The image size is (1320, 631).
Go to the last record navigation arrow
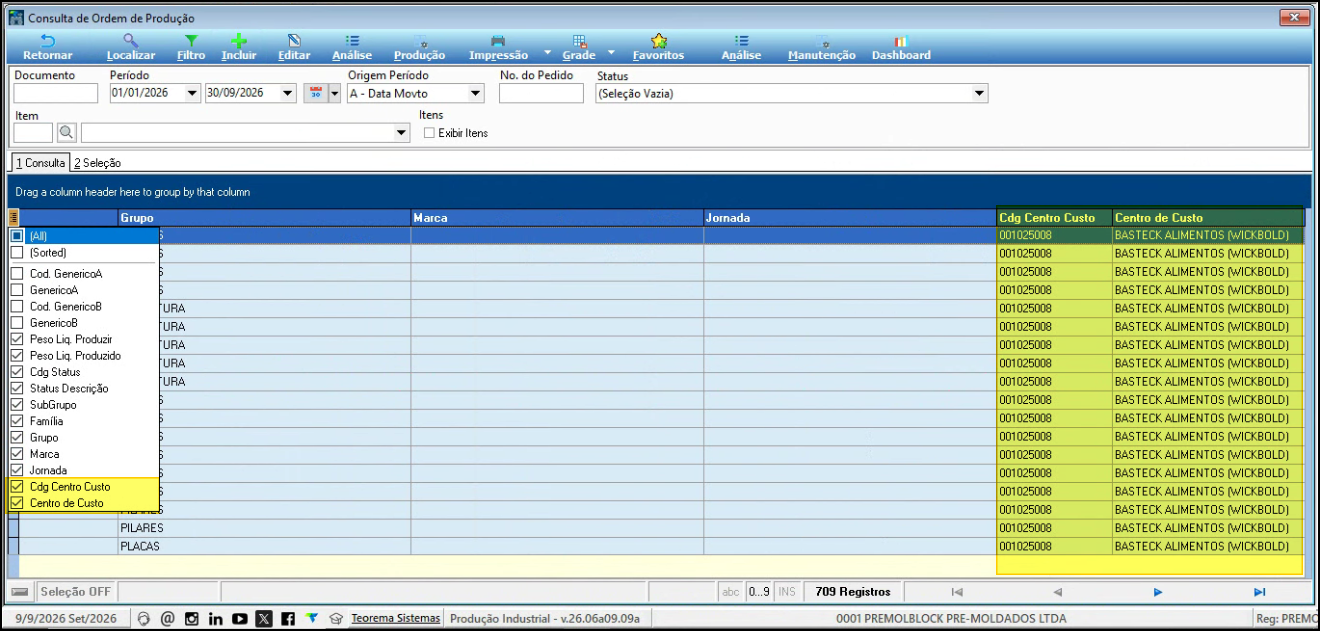(1259, 592)
